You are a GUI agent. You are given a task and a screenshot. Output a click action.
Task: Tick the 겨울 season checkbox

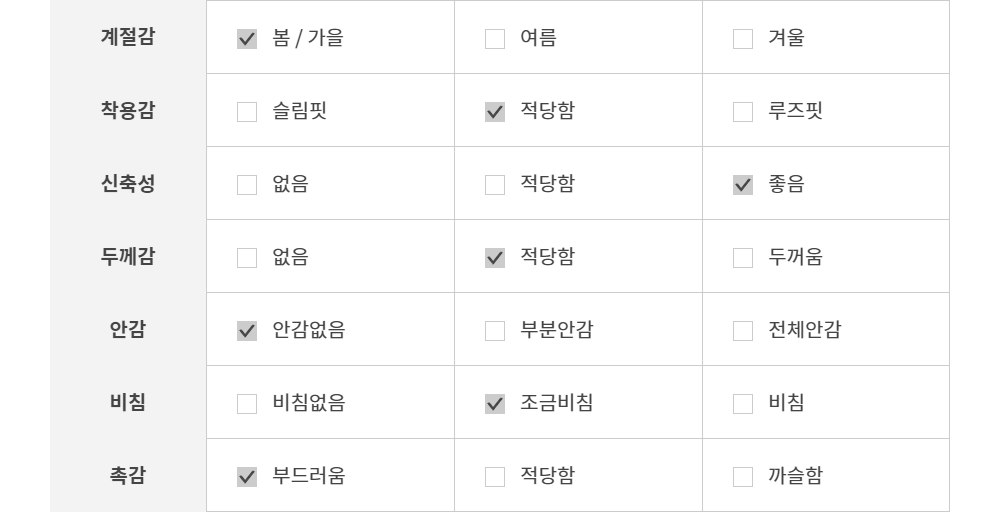tap(743, 39)
